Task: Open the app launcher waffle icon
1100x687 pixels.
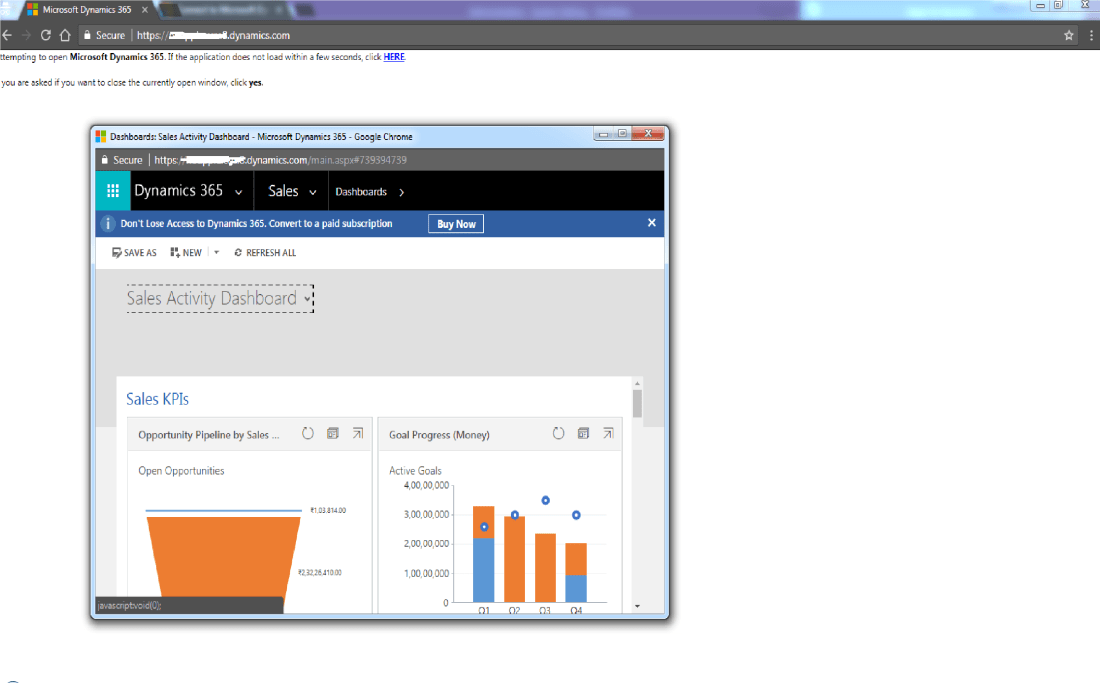Action: click(113, 191)
